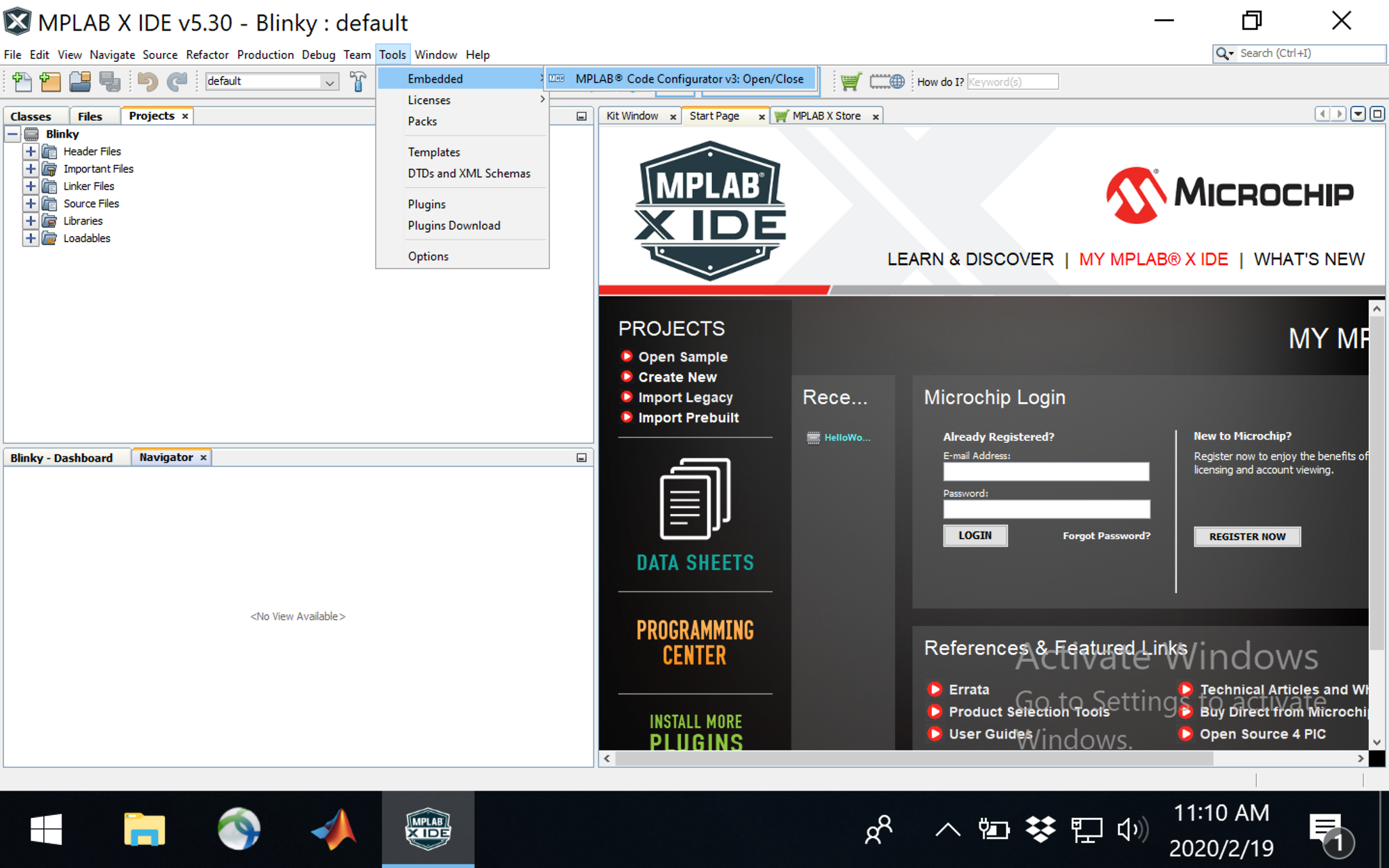The image size is (1389, 868).
Task: Click the Open Sample link
Action: point(683,357)
